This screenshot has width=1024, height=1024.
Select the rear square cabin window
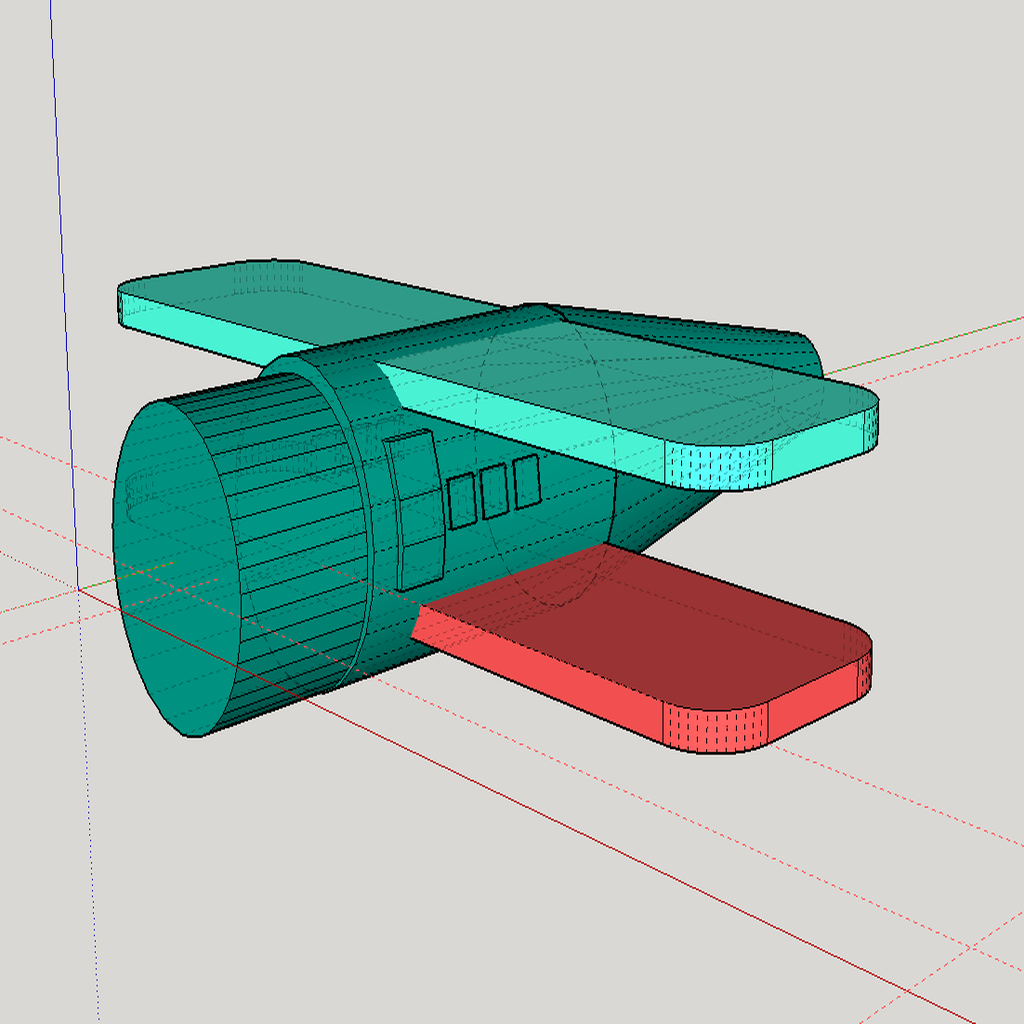[x=524, y=480]
